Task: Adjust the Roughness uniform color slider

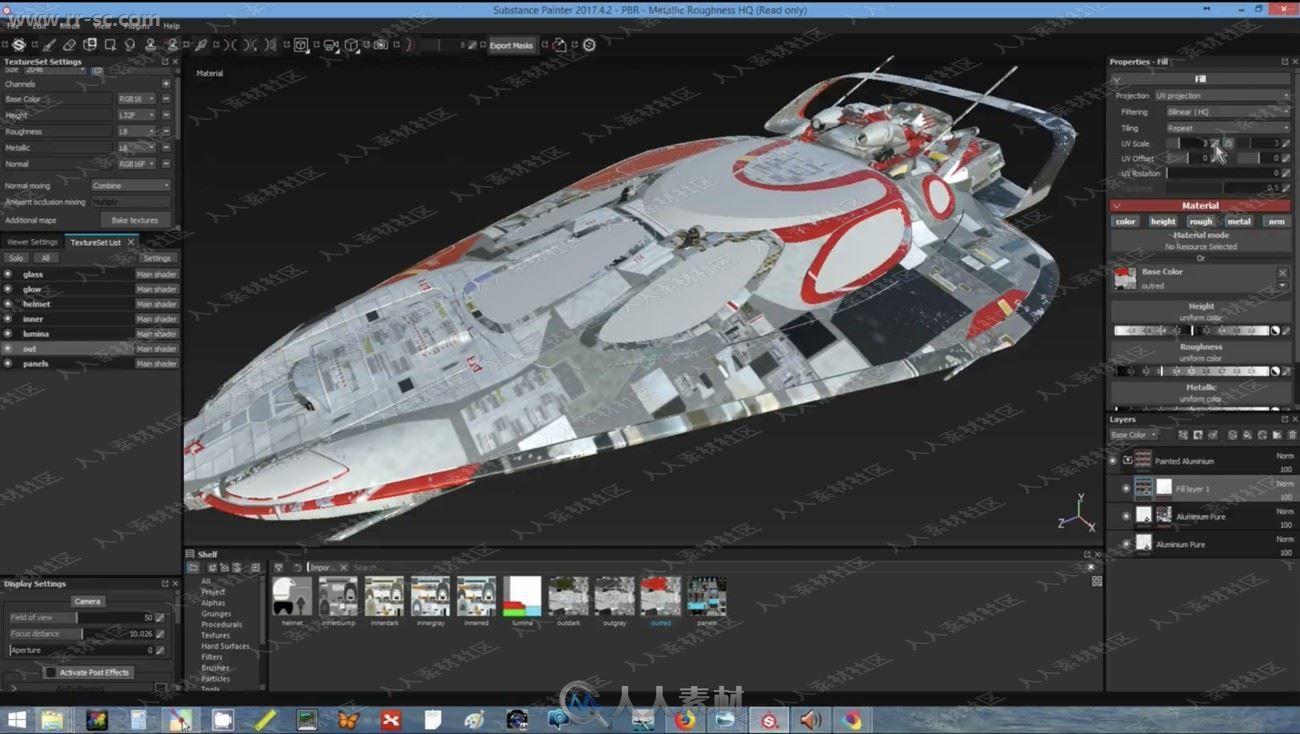Action: (1190, 371)
